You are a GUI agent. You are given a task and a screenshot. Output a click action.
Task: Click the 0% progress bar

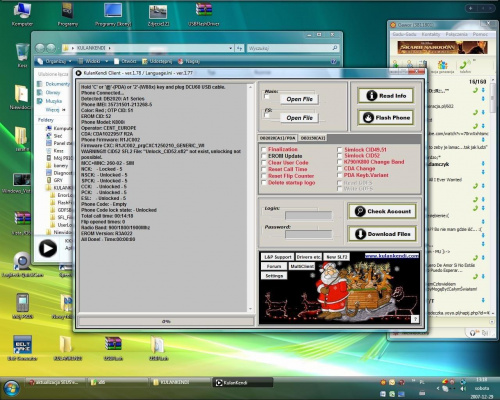pyautogui.click(x=166, y=321)
